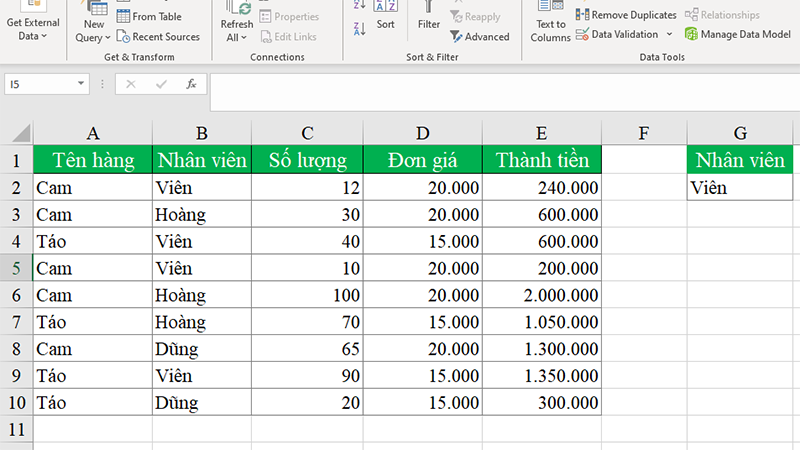Viewport: 800px width, 450px height.
Task: Click the Thành tiền header cell
Action: [x=542, y=160]
